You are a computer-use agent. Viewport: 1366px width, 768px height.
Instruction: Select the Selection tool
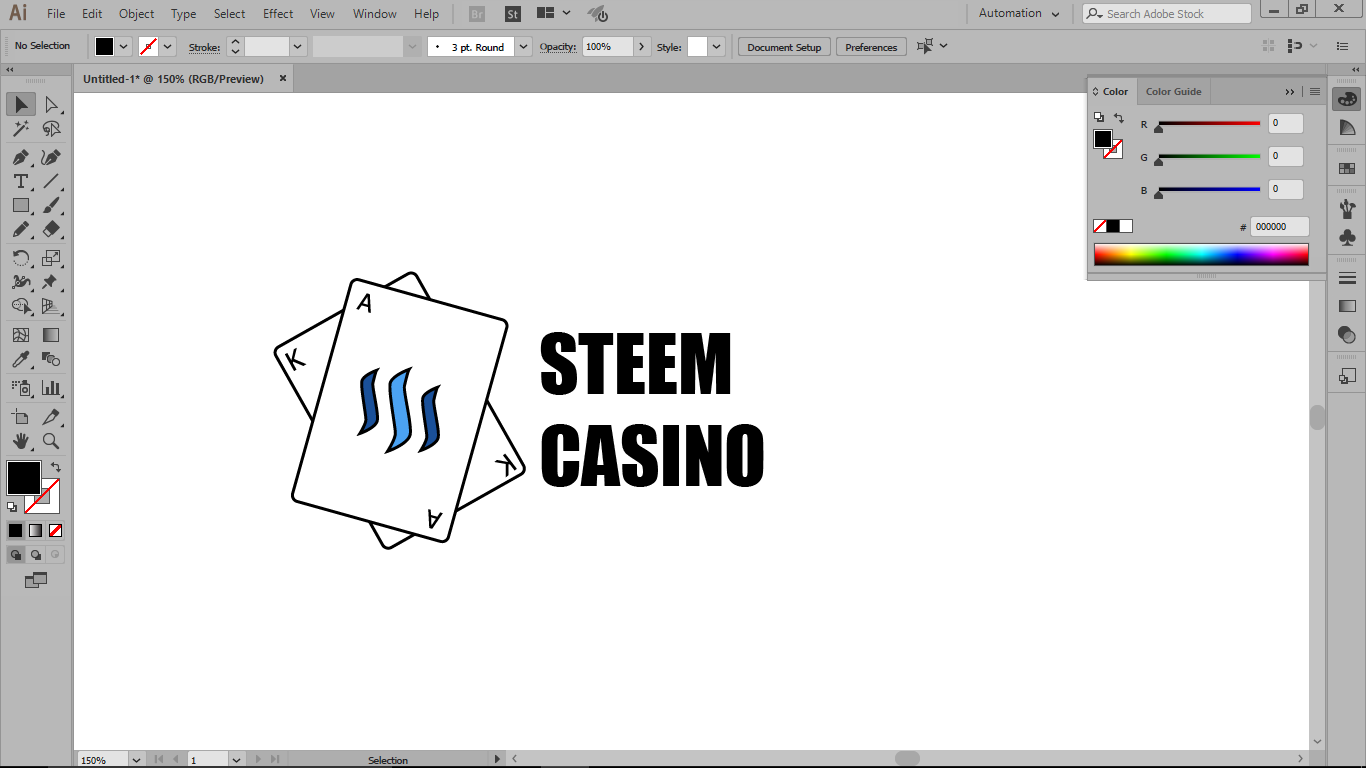point(21,104)
